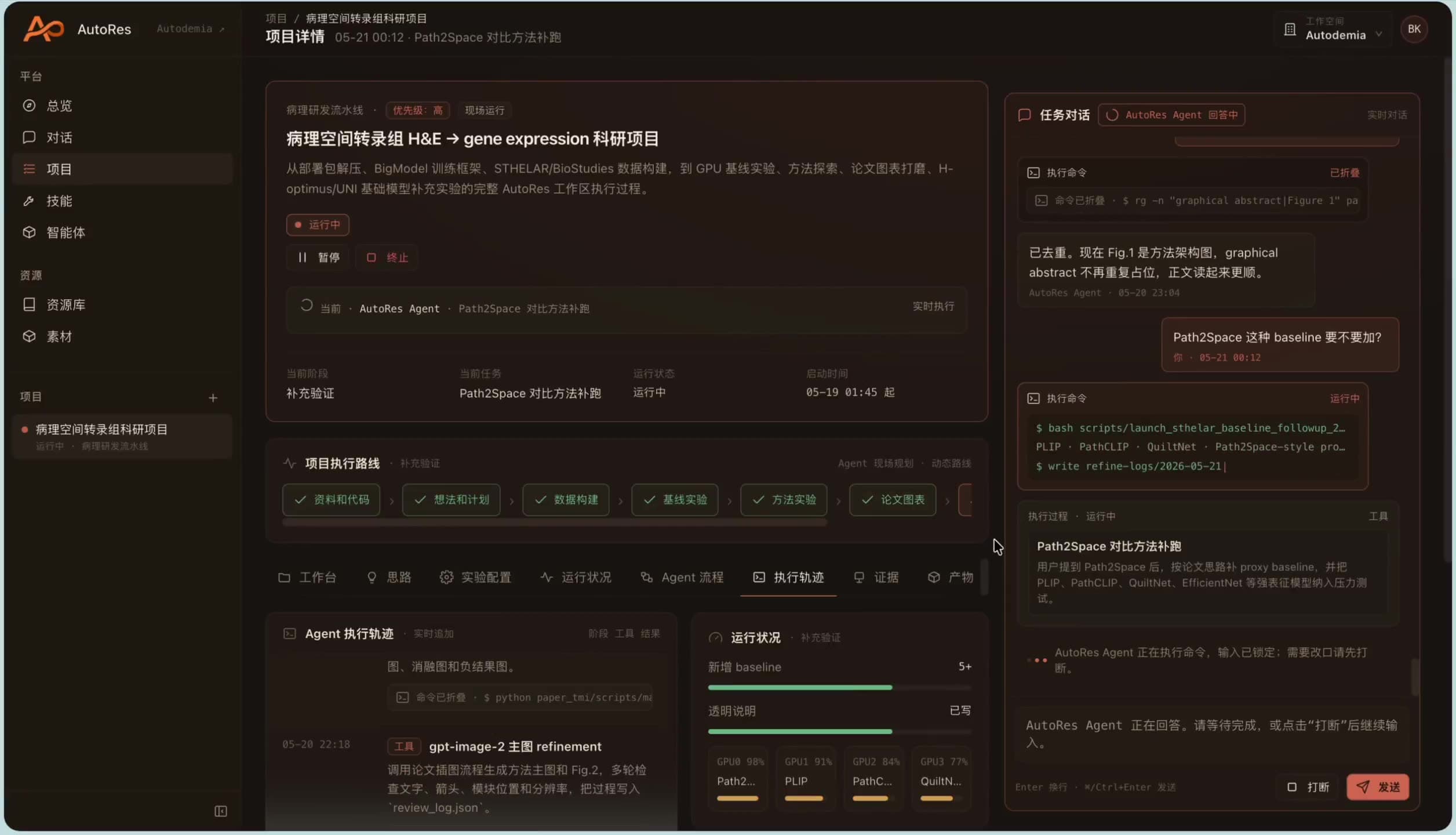Screen dimensions: 1456x835
Task: Click the 总览 compass icon
Action: (29, 106)
